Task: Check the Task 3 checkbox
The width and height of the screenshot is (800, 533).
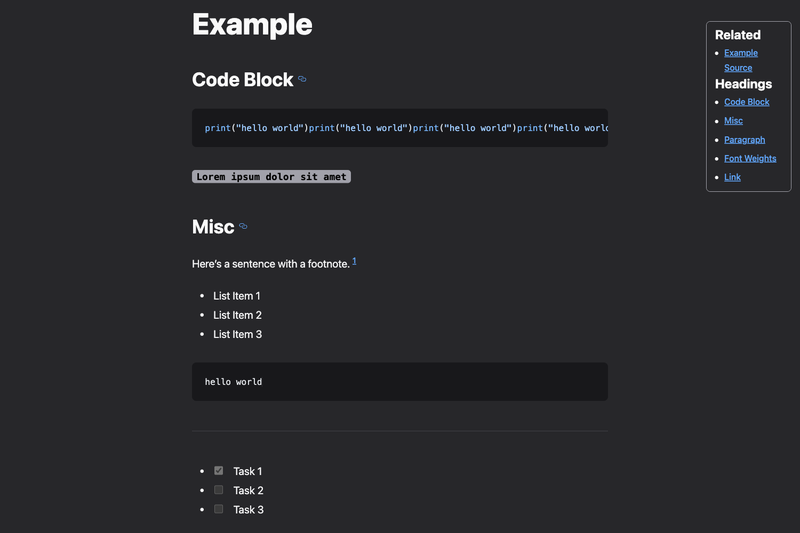Action: [x=218, y=509]
